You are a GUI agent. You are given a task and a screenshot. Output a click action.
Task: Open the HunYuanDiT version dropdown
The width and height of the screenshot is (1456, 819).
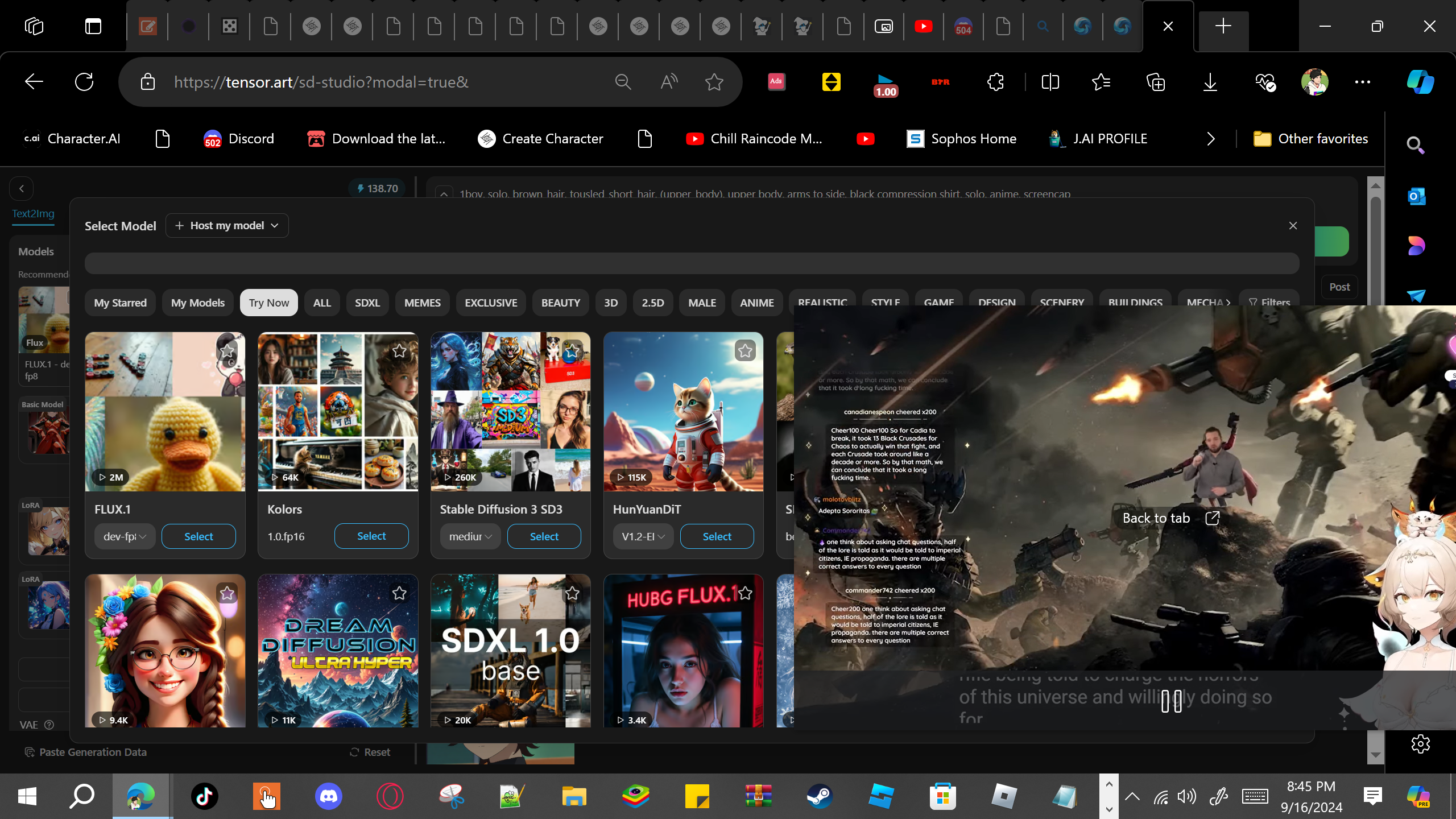(x=643, y=536)
